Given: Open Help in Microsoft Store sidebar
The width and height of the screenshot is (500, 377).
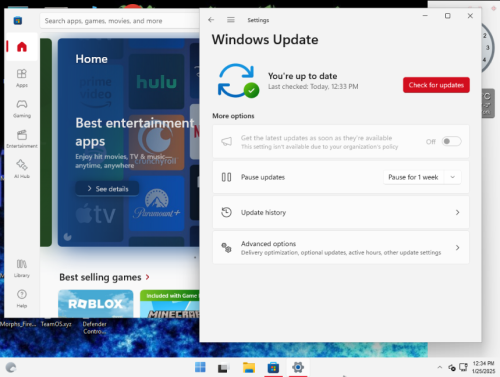Looking at the screenshot, I should (22, 299).
